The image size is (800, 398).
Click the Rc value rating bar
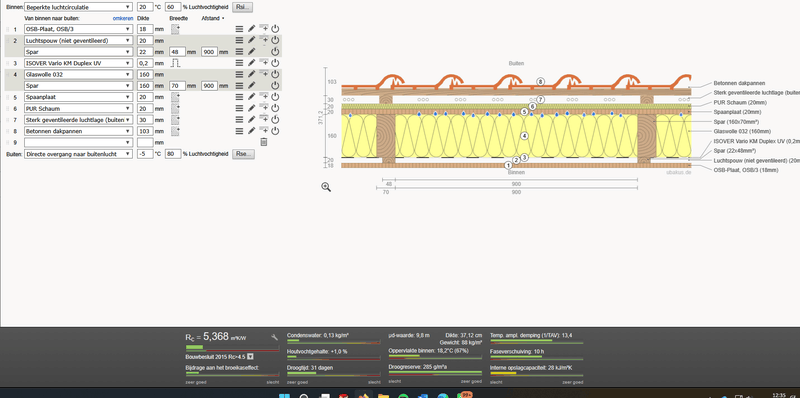[232, 349]
